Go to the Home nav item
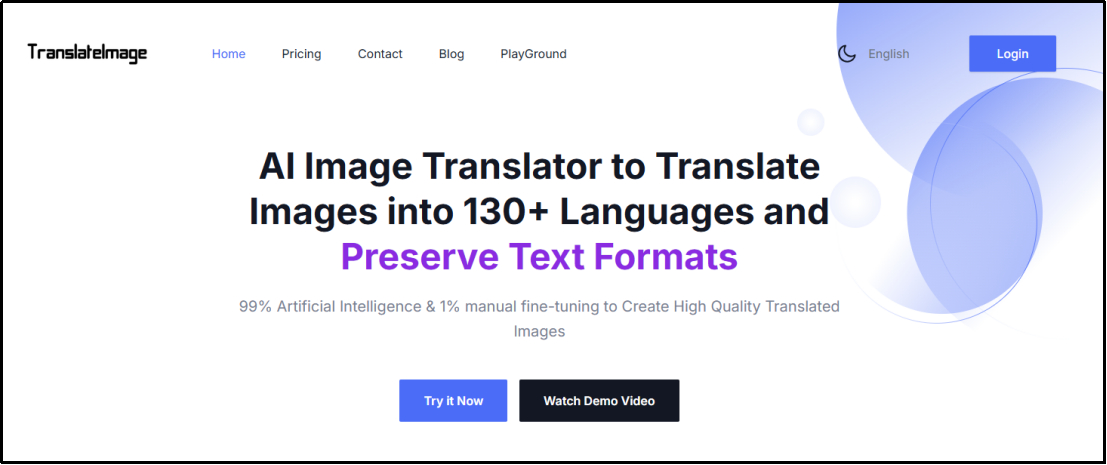Viewport: 1107px width, 465px height. (x=228, y=54)
